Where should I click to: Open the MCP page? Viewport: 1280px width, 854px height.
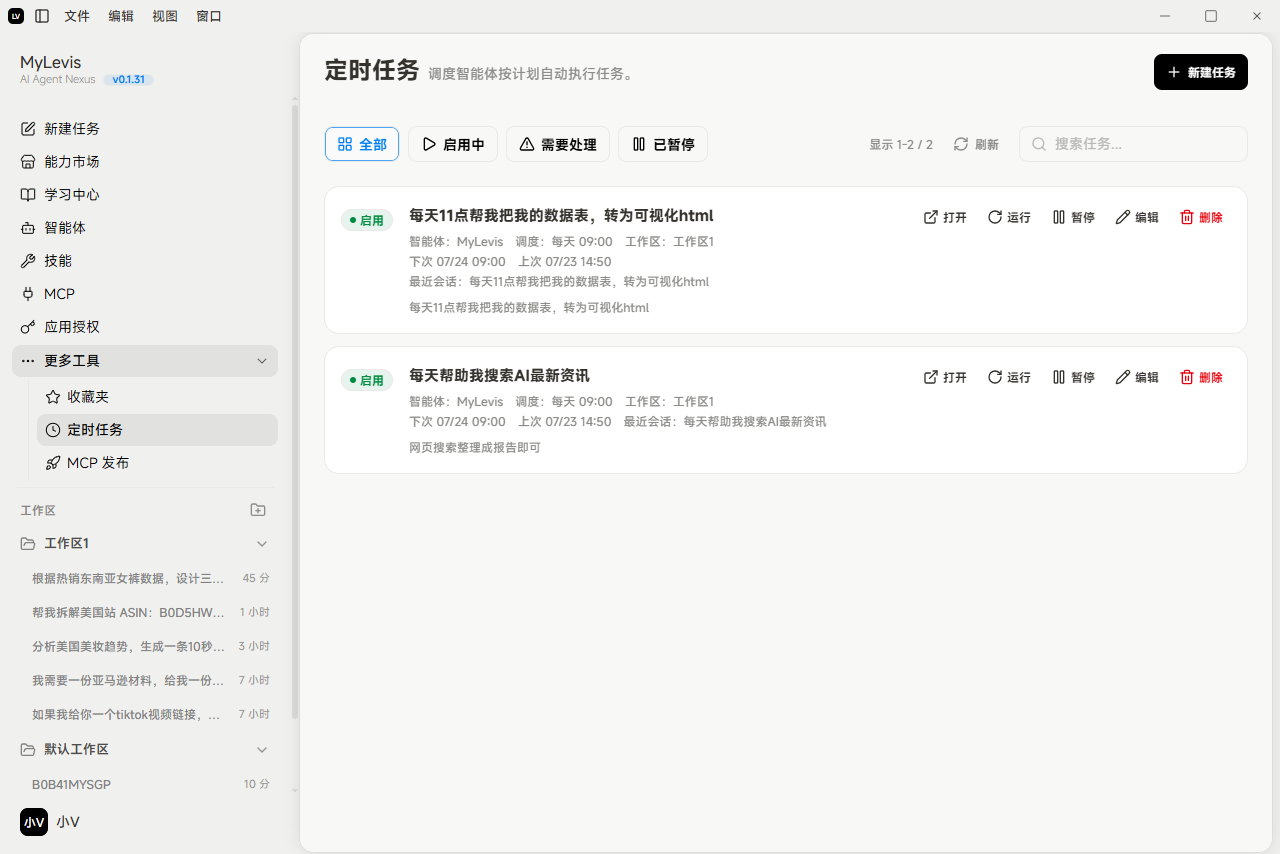(x=145, y=294)
